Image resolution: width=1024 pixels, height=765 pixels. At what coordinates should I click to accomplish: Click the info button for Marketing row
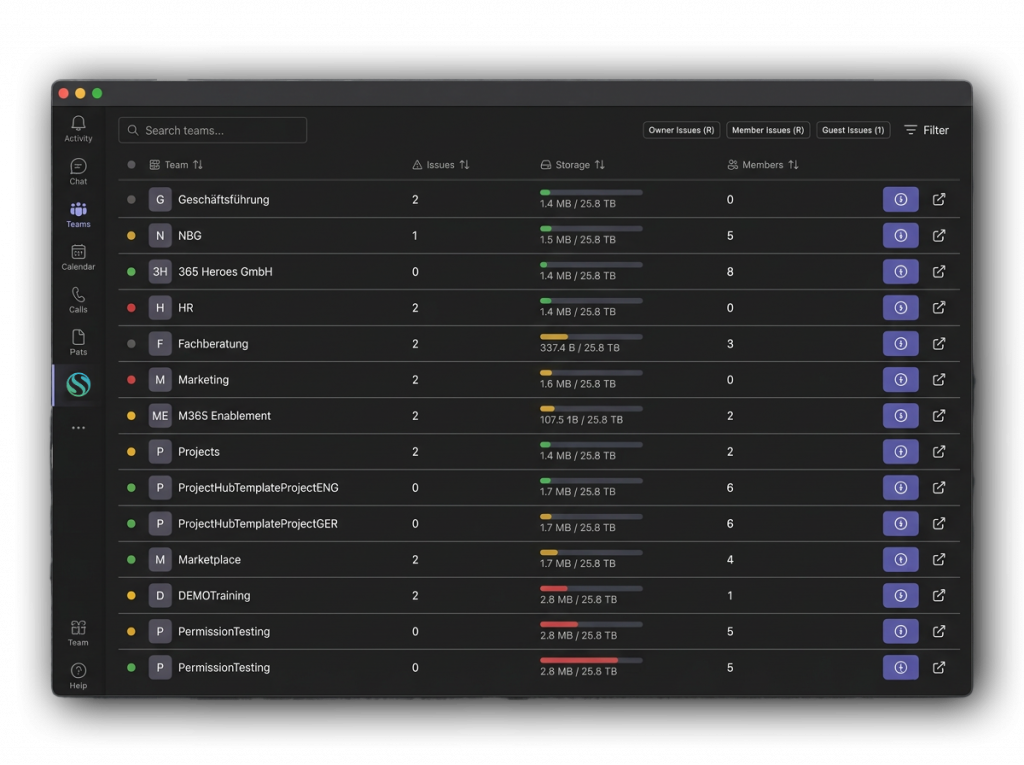pos(900,380)
